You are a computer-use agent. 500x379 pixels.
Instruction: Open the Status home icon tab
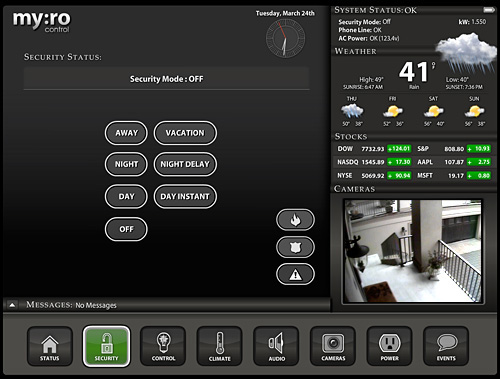tap(50, 346)
